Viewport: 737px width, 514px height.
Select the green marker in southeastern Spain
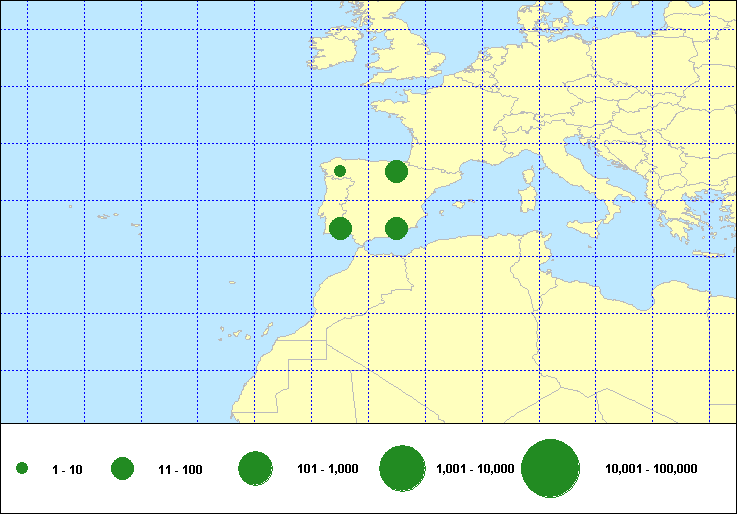point(396,229)
